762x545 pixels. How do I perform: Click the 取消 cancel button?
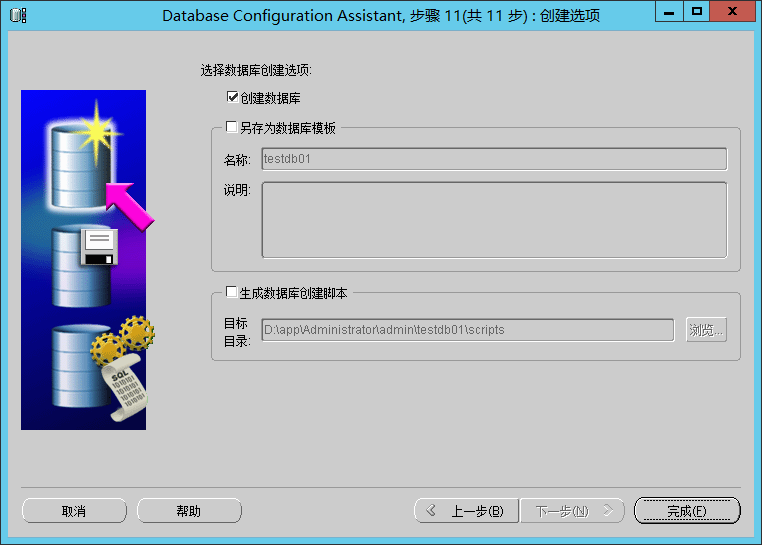tap(74, 511)
